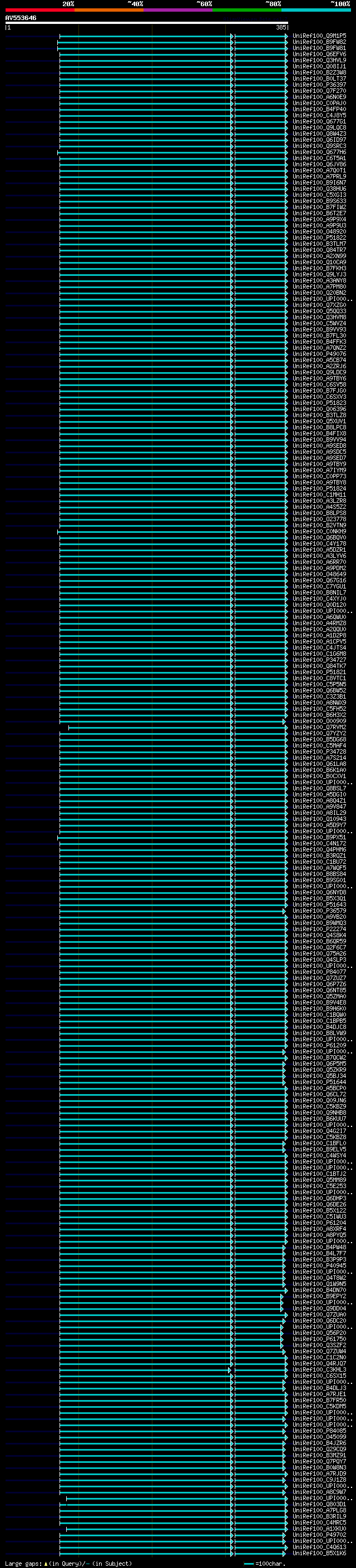Click the UniRef100_C6T5A1 hit
The width and height of the screenshot is (356, 1568).
click(319, 159)
